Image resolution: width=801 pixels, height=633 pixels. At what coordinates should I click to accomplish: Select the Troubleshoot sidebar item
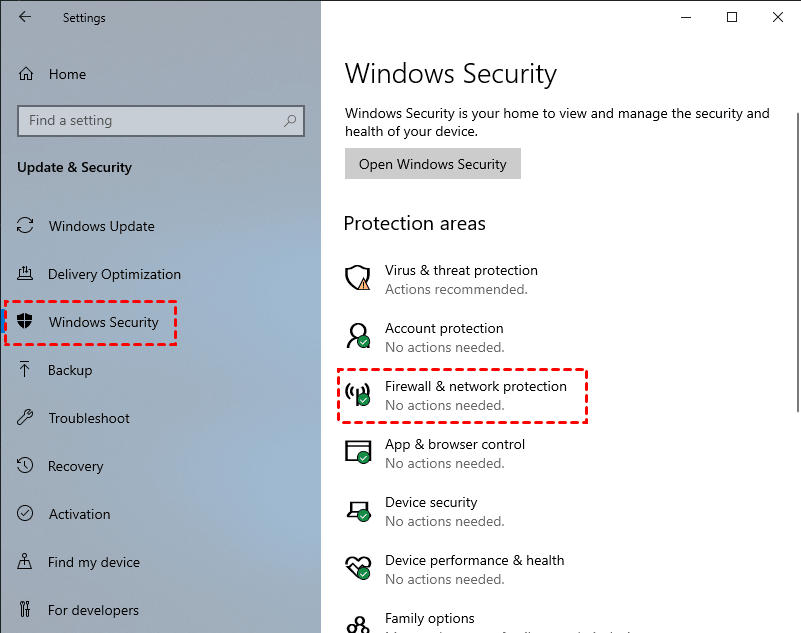pyautogui.click(x=89, y=418)
